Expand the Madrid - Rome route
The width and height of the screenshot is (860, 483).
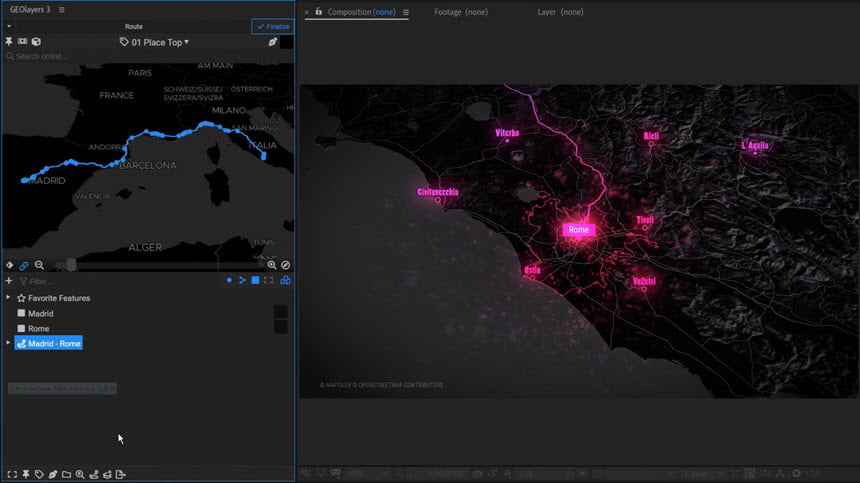click(8, 343)
